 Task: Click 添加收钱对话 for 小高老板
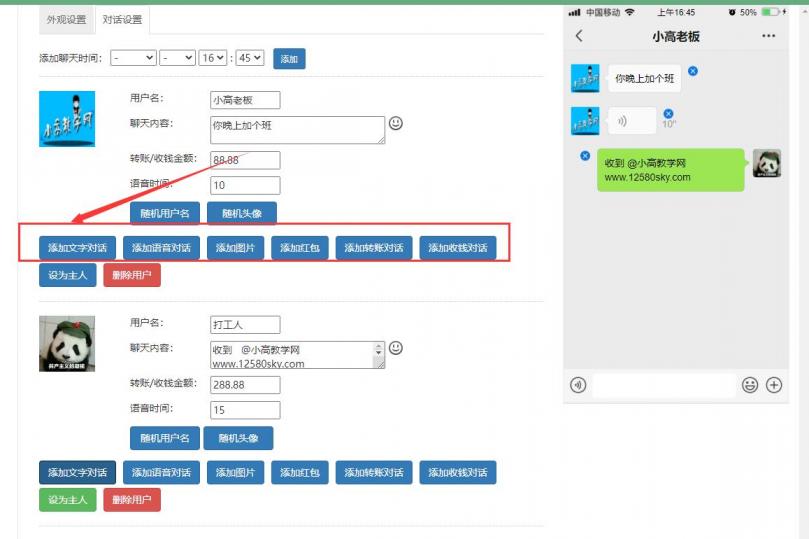pyautogui.click(x=458, y=248)
